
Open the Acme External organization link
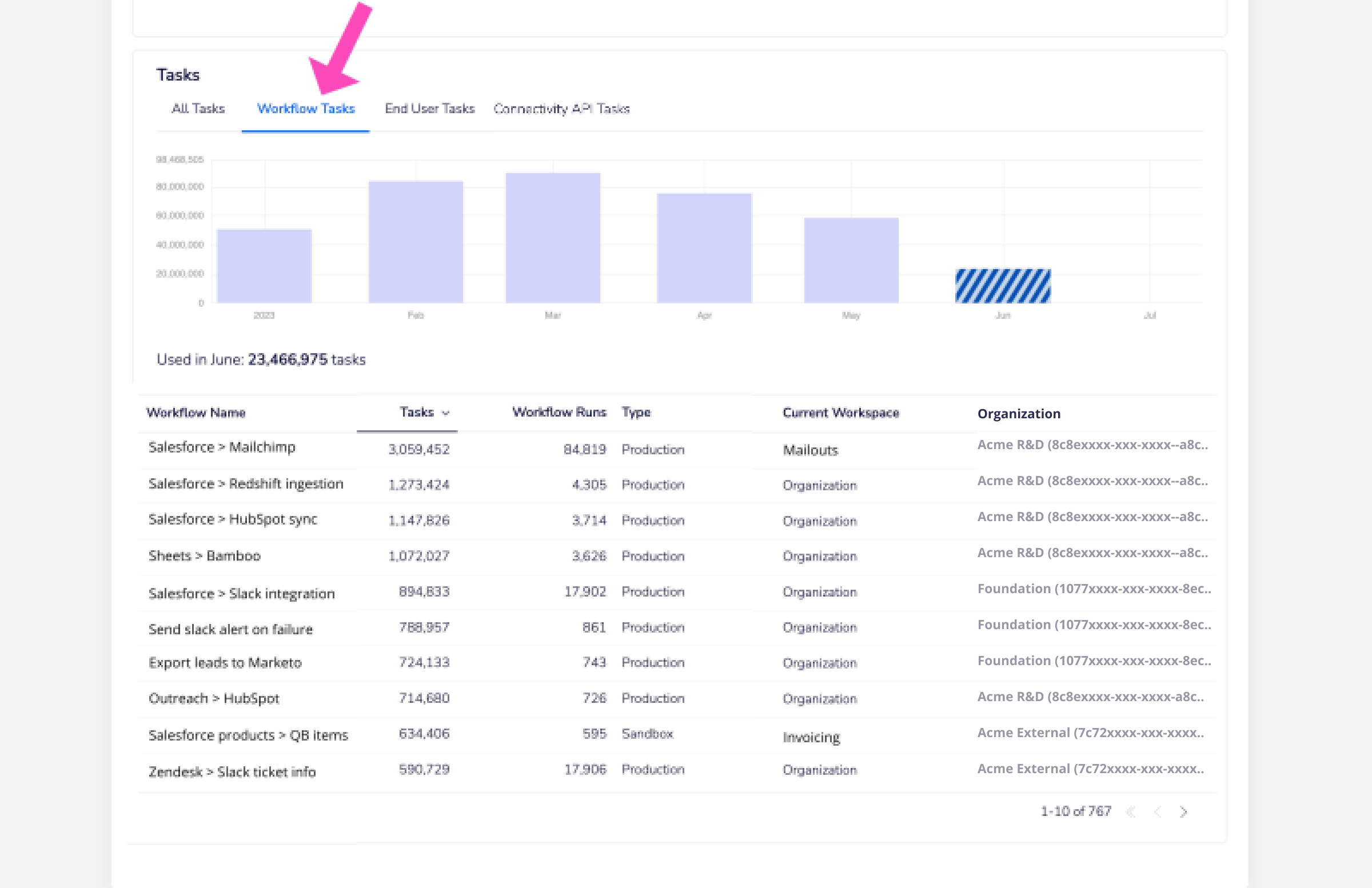1091,733
